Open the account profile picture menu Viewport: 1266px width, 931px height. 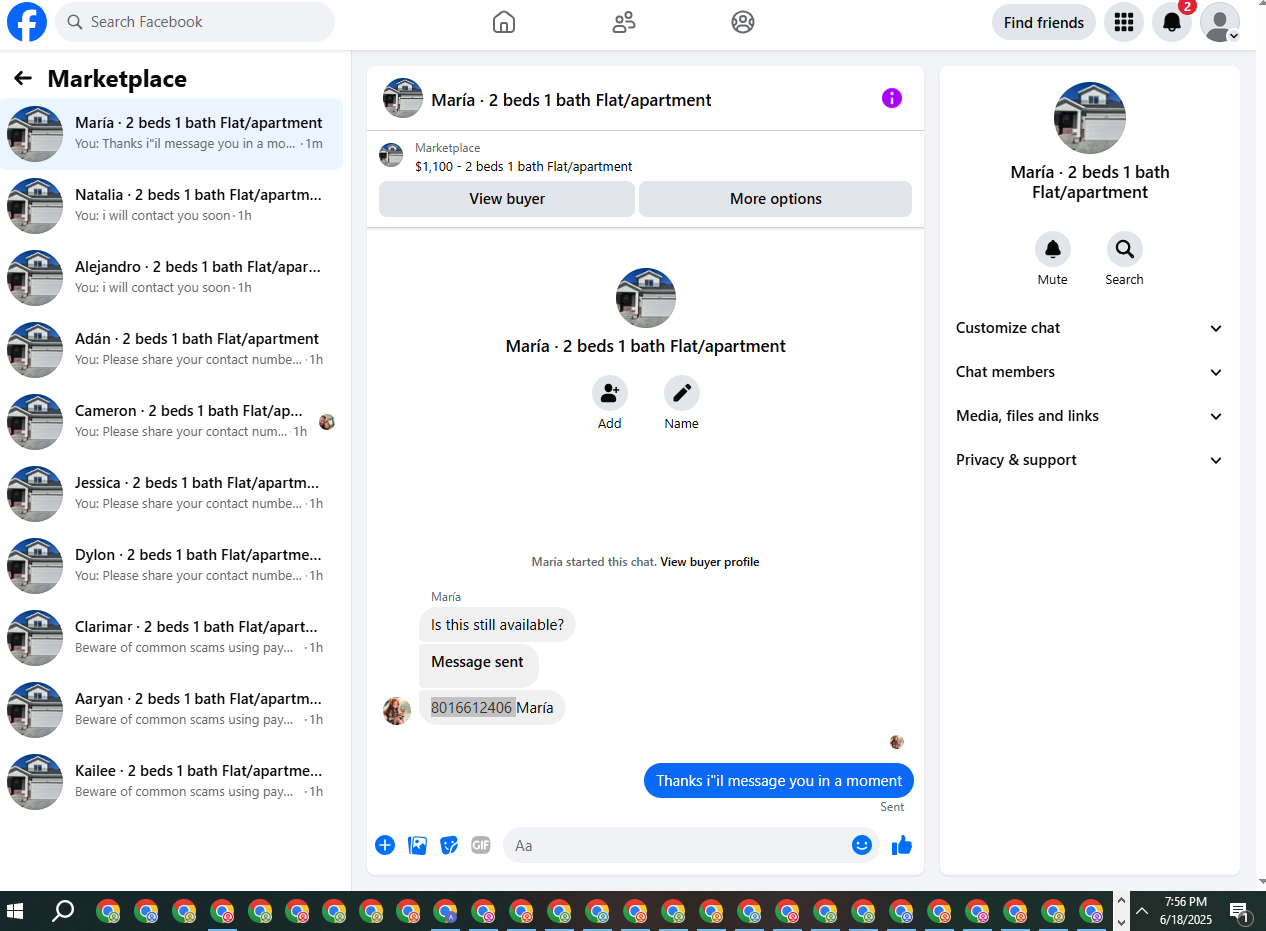point(1220,22)
